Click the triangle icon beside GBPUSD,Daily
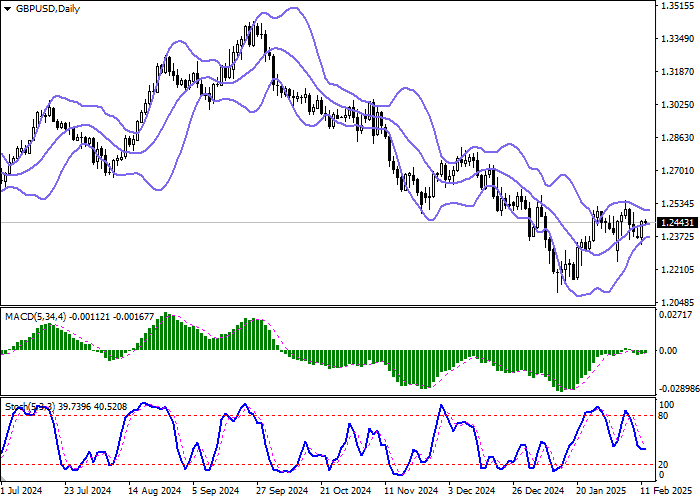The height and width of the screenshot is (500, 700). (x=7, y=9)
